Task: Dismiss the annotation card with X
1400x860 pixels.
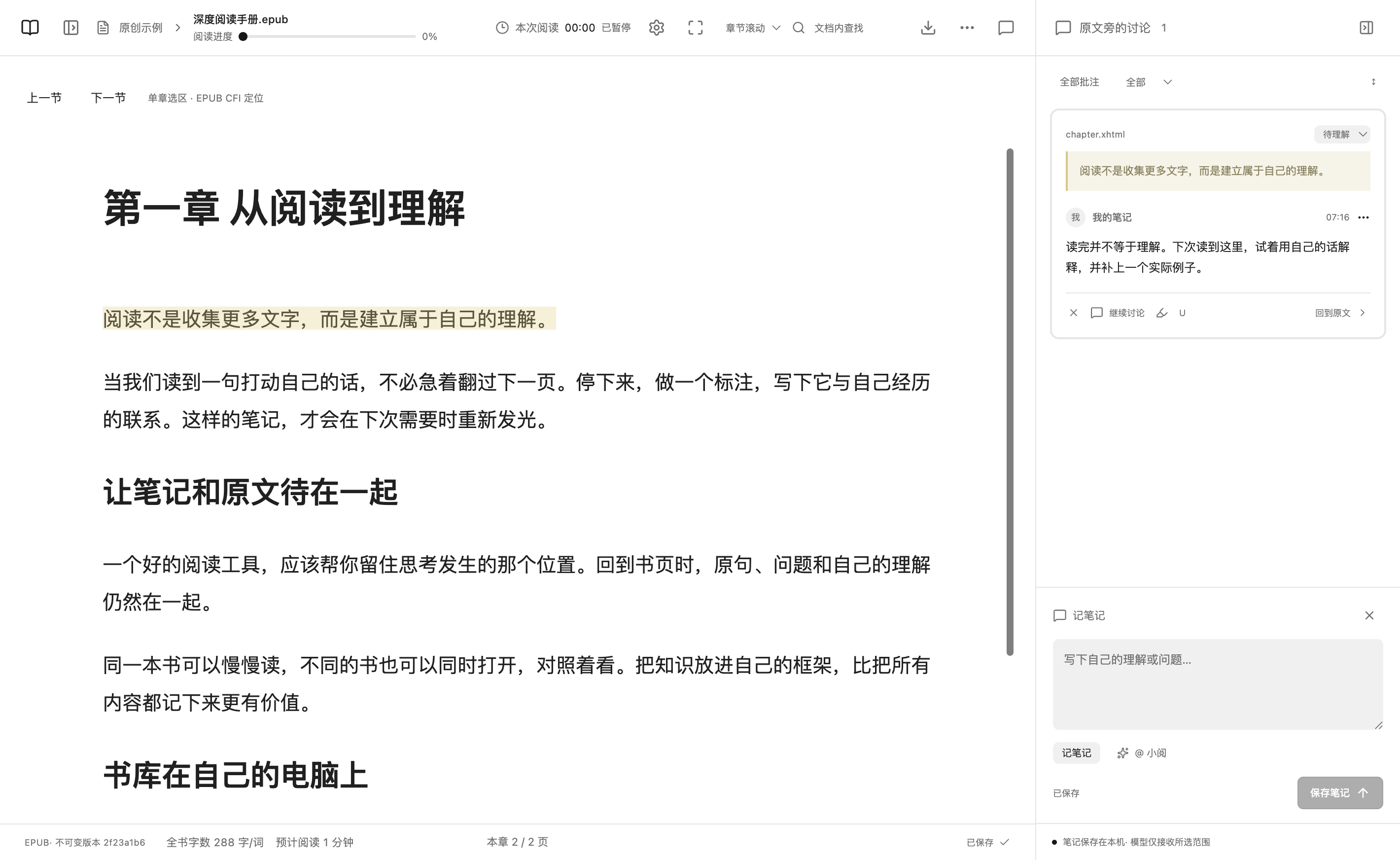Action: (x=1073, y=313)
